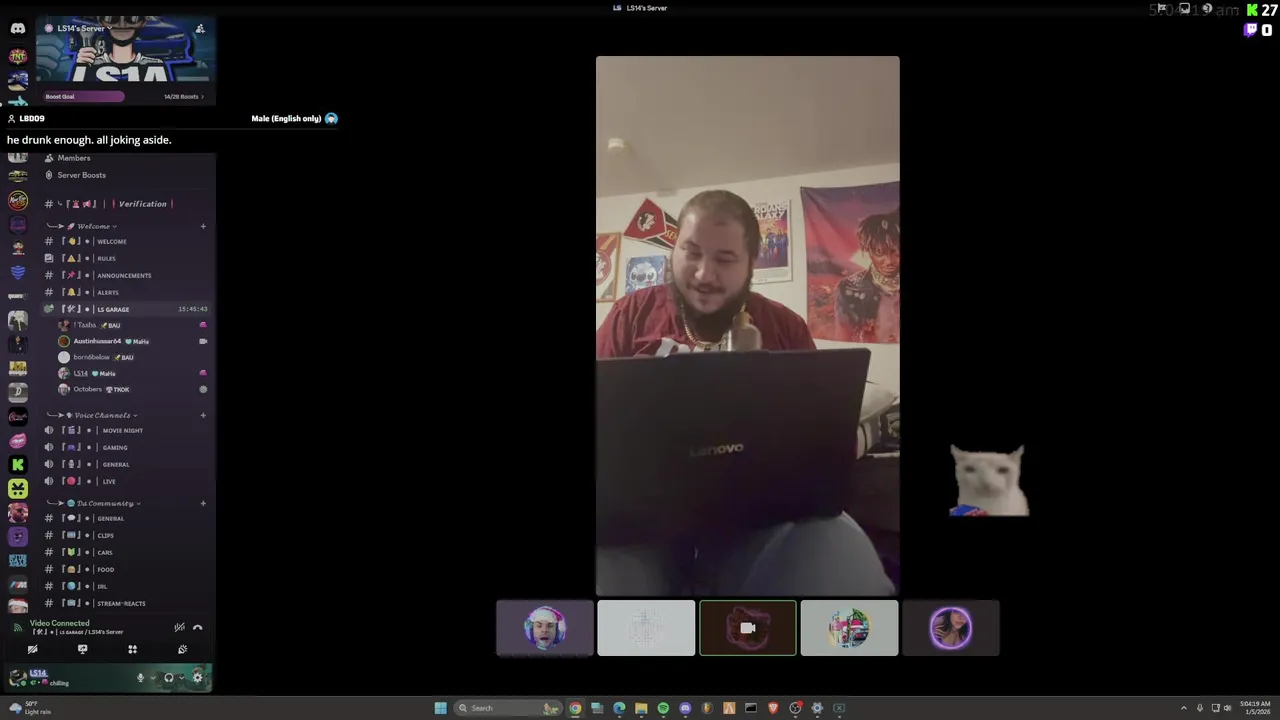Mute microphone in user panel

140,677
